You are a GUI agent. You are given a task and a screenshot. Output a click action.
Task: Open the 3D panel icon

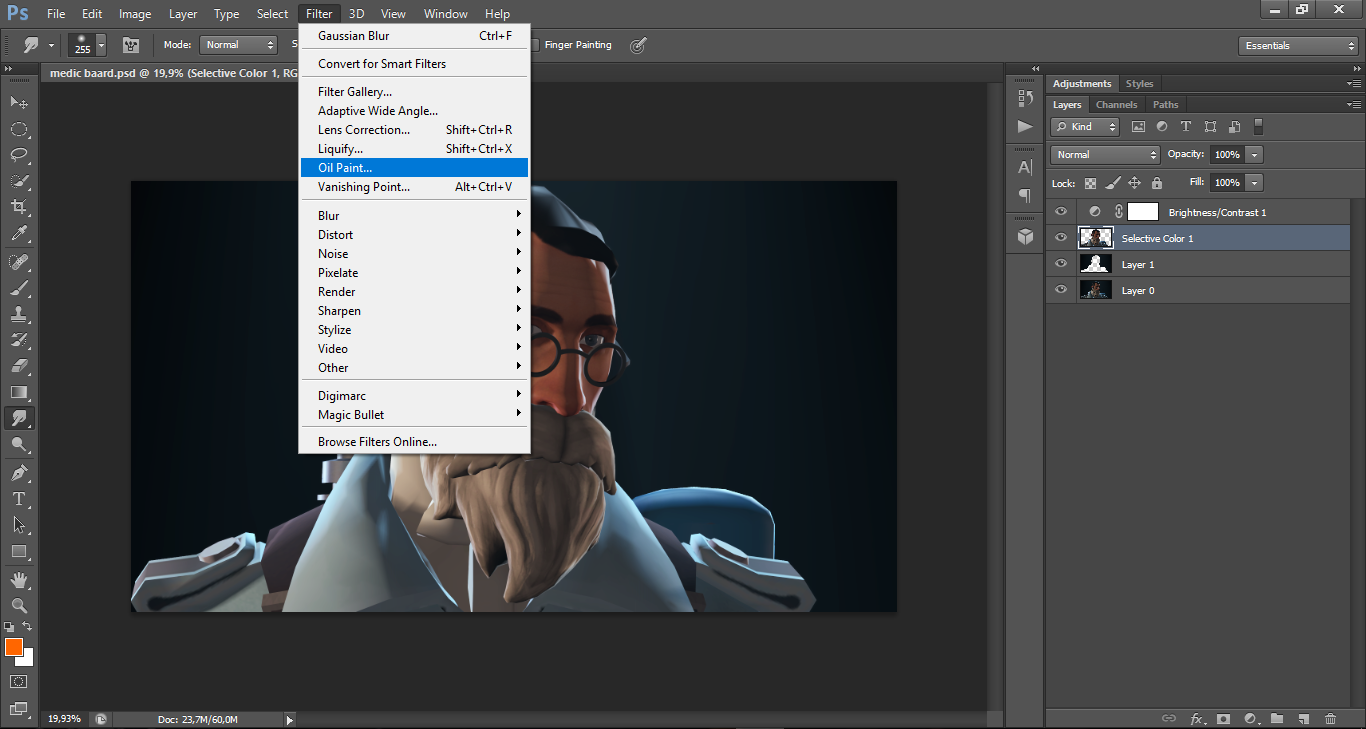[x=1025, y=236]
